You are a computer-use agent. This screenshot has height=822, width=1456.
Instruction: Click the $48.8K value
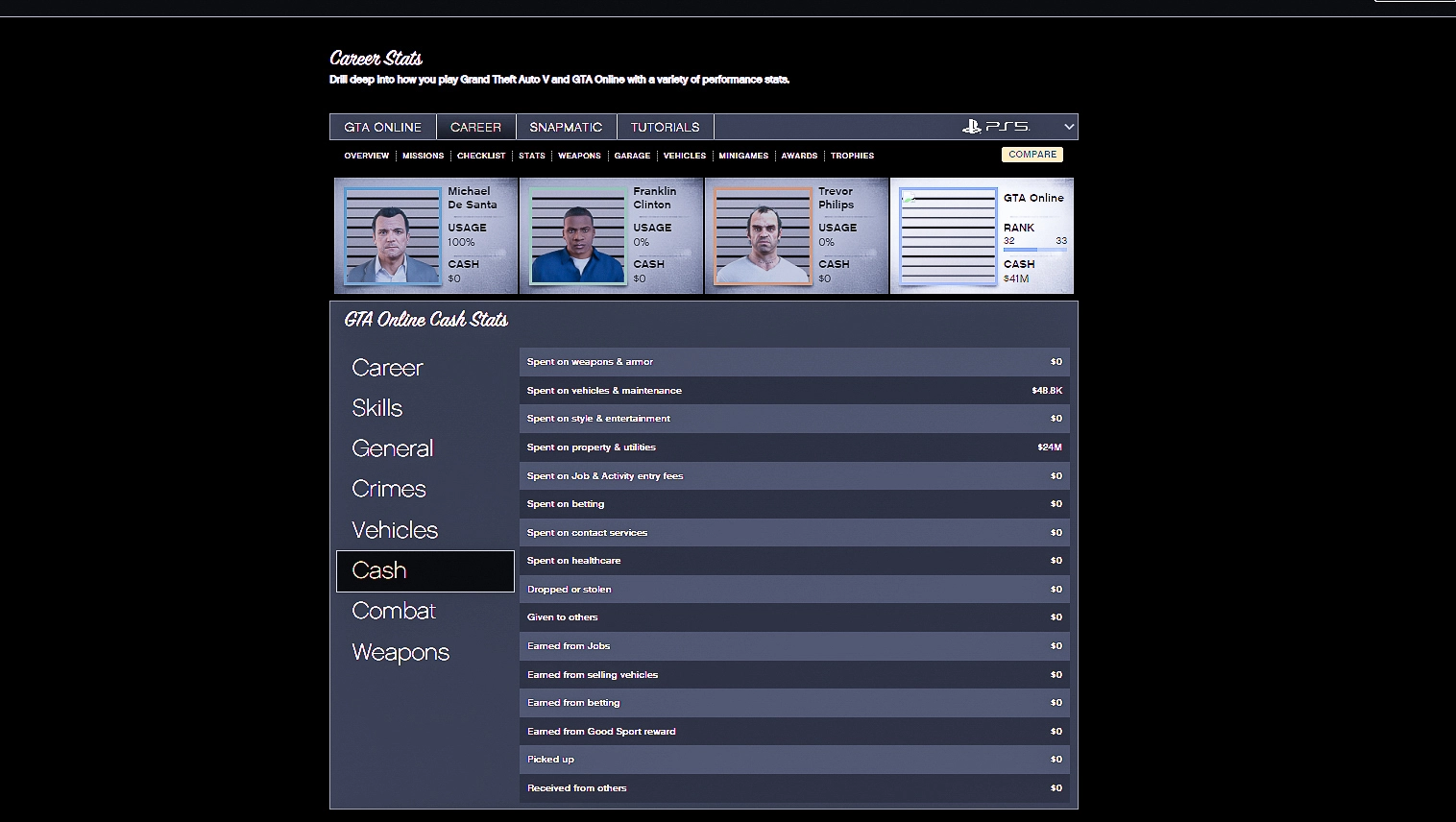[x=1047, y=391]
